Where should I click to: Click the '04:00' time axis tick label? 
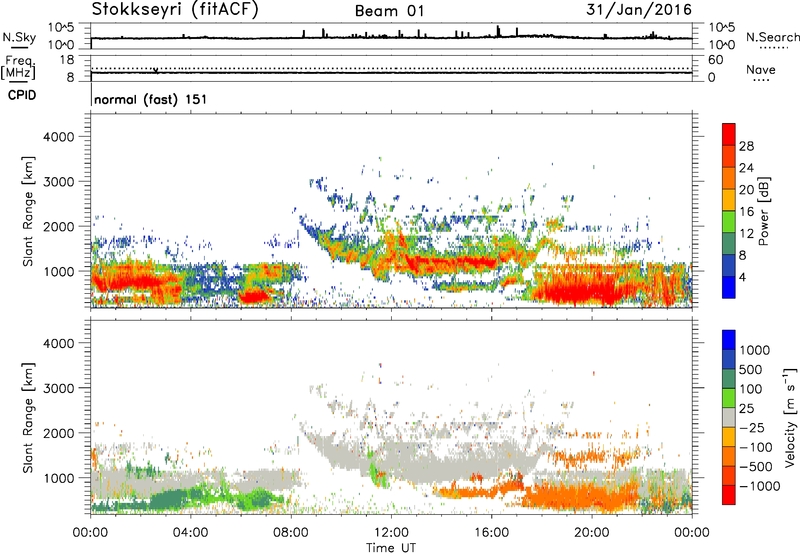click(190, 533)
